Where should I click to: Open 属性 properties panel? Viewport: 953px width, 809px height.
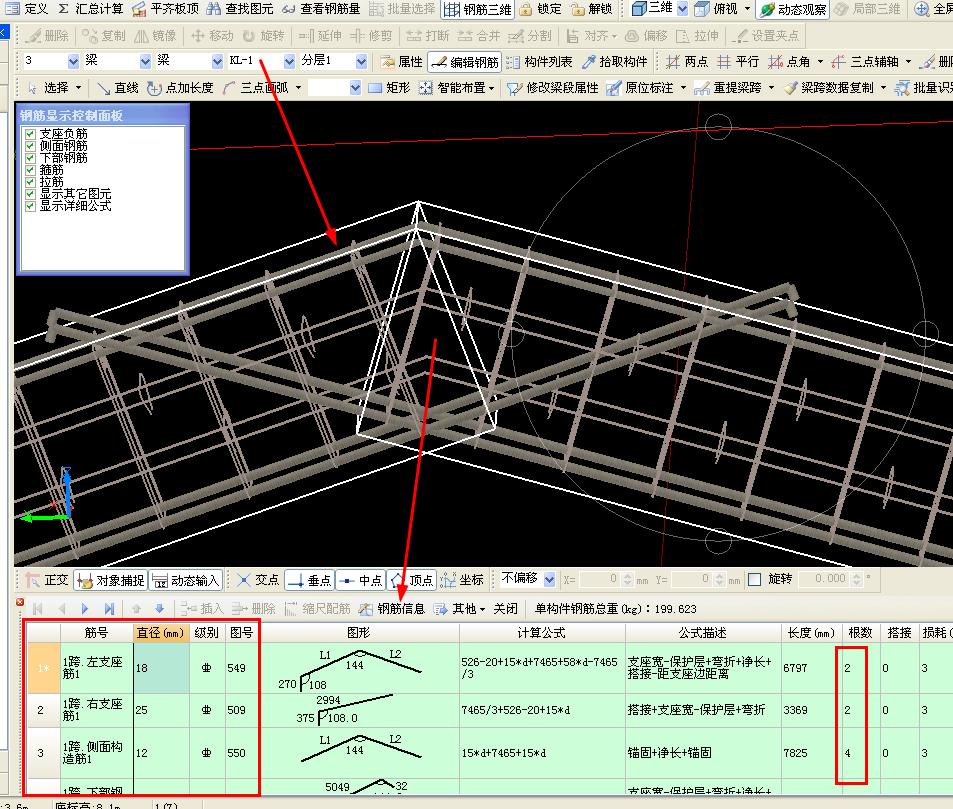[x=402, y=61]
